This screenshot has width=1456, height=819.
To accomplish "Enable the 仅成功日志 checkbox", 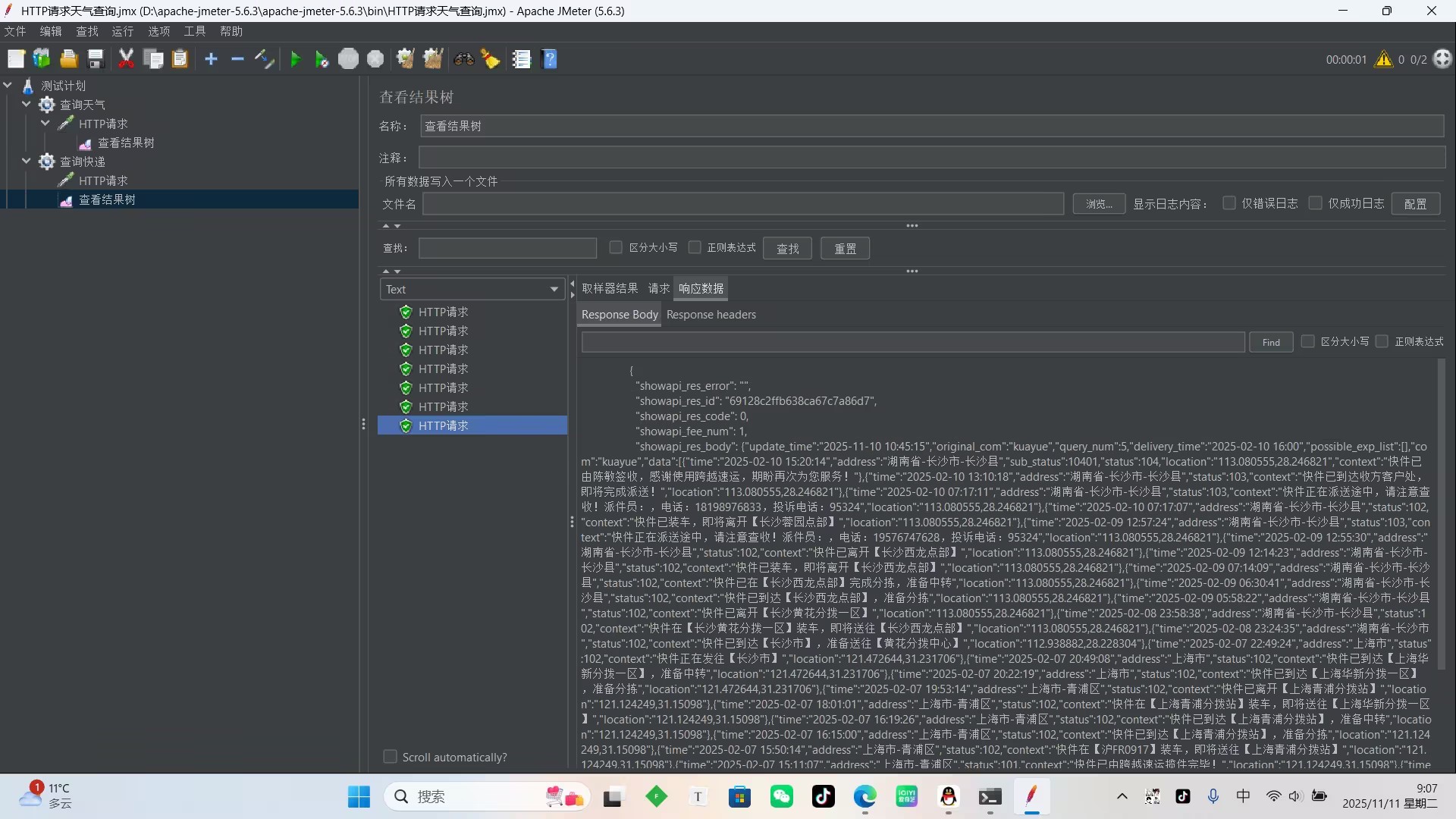I will pos(1316,203).
